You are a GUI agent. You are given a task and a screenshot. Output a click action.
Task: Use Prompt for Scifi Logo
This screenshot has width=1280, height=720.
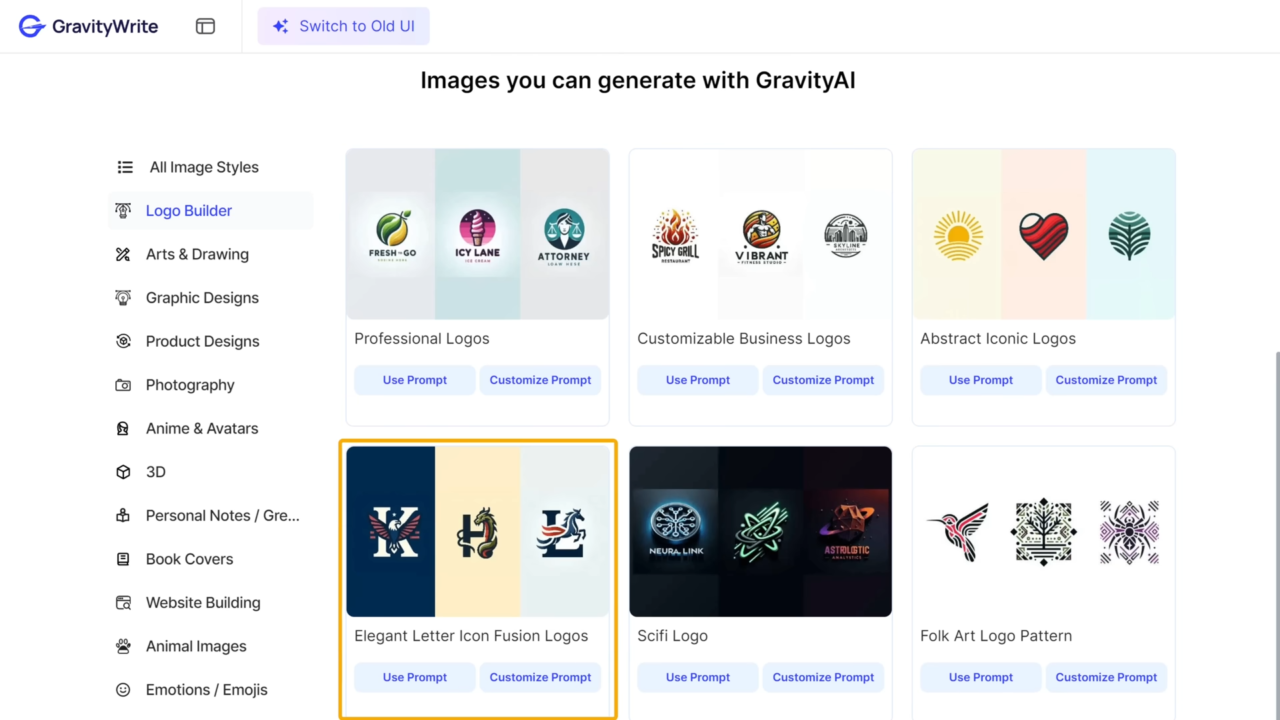pyautogui.click(x=698, y=677)
